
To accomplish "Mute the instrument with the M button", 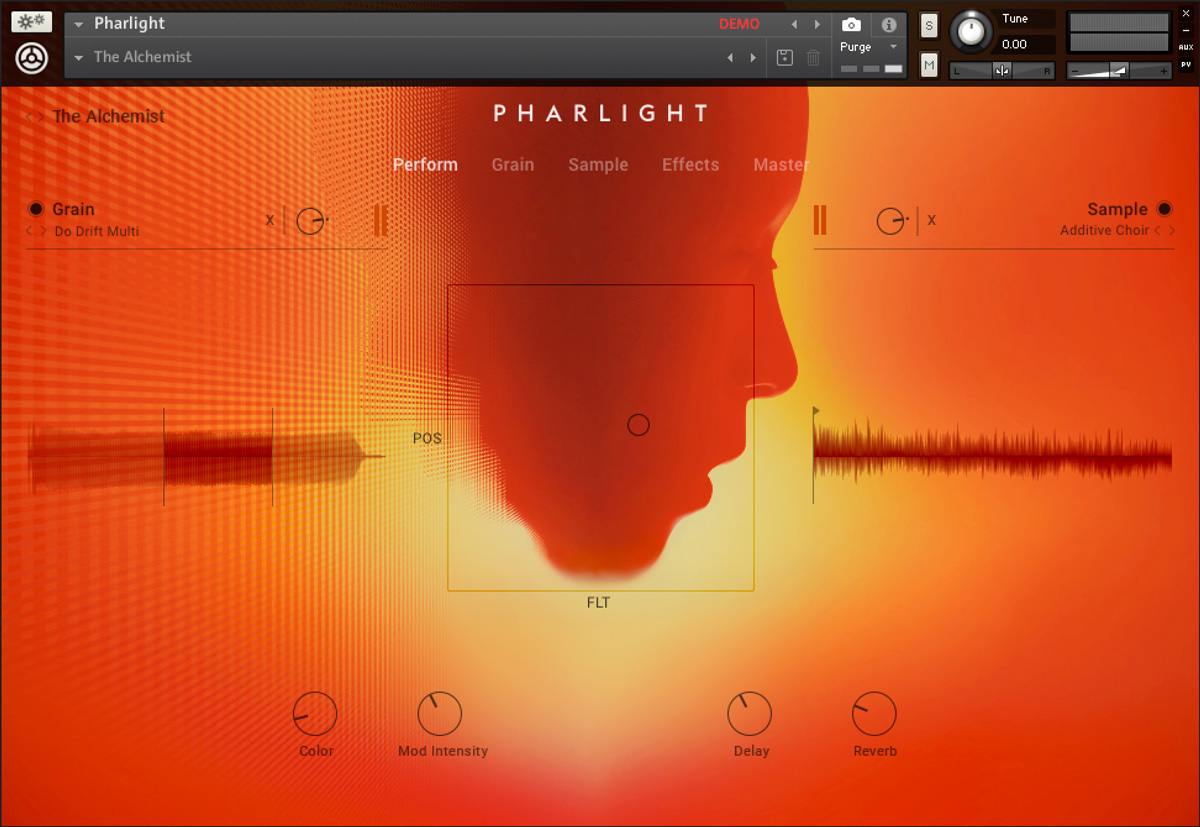I will pos(929,66).
